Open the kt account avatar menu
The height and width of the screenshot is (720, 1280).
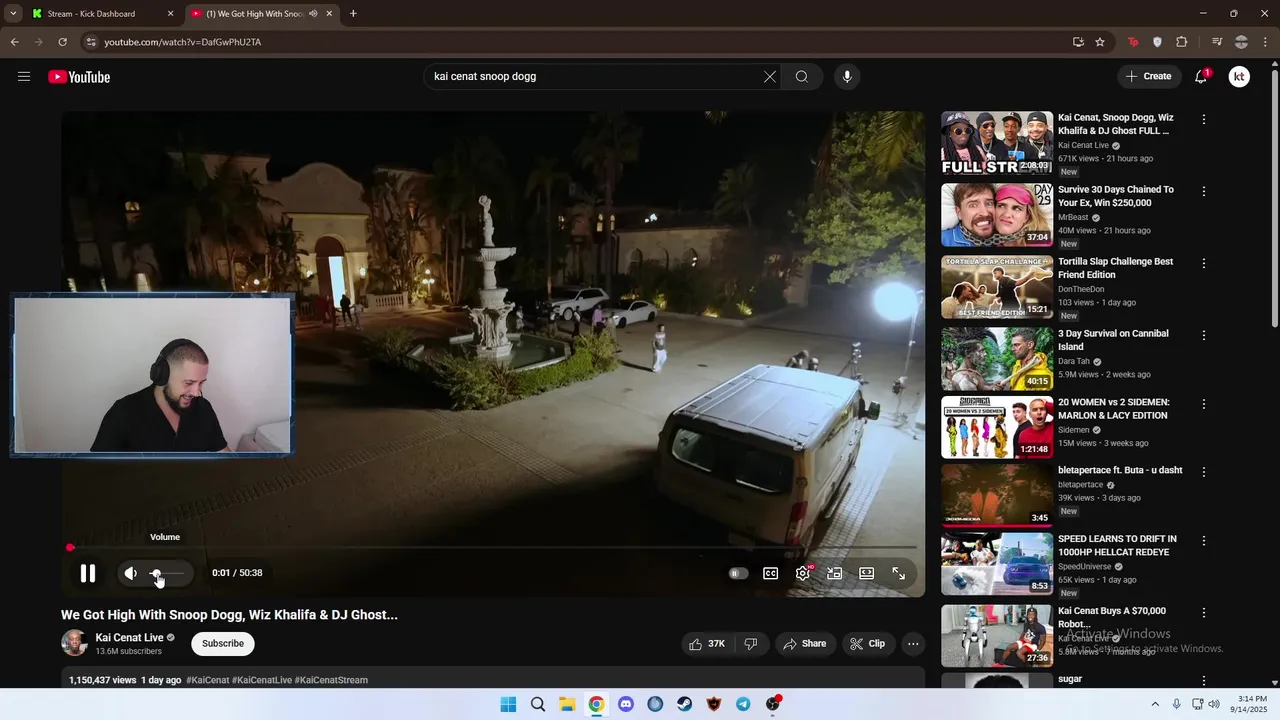1239,76
